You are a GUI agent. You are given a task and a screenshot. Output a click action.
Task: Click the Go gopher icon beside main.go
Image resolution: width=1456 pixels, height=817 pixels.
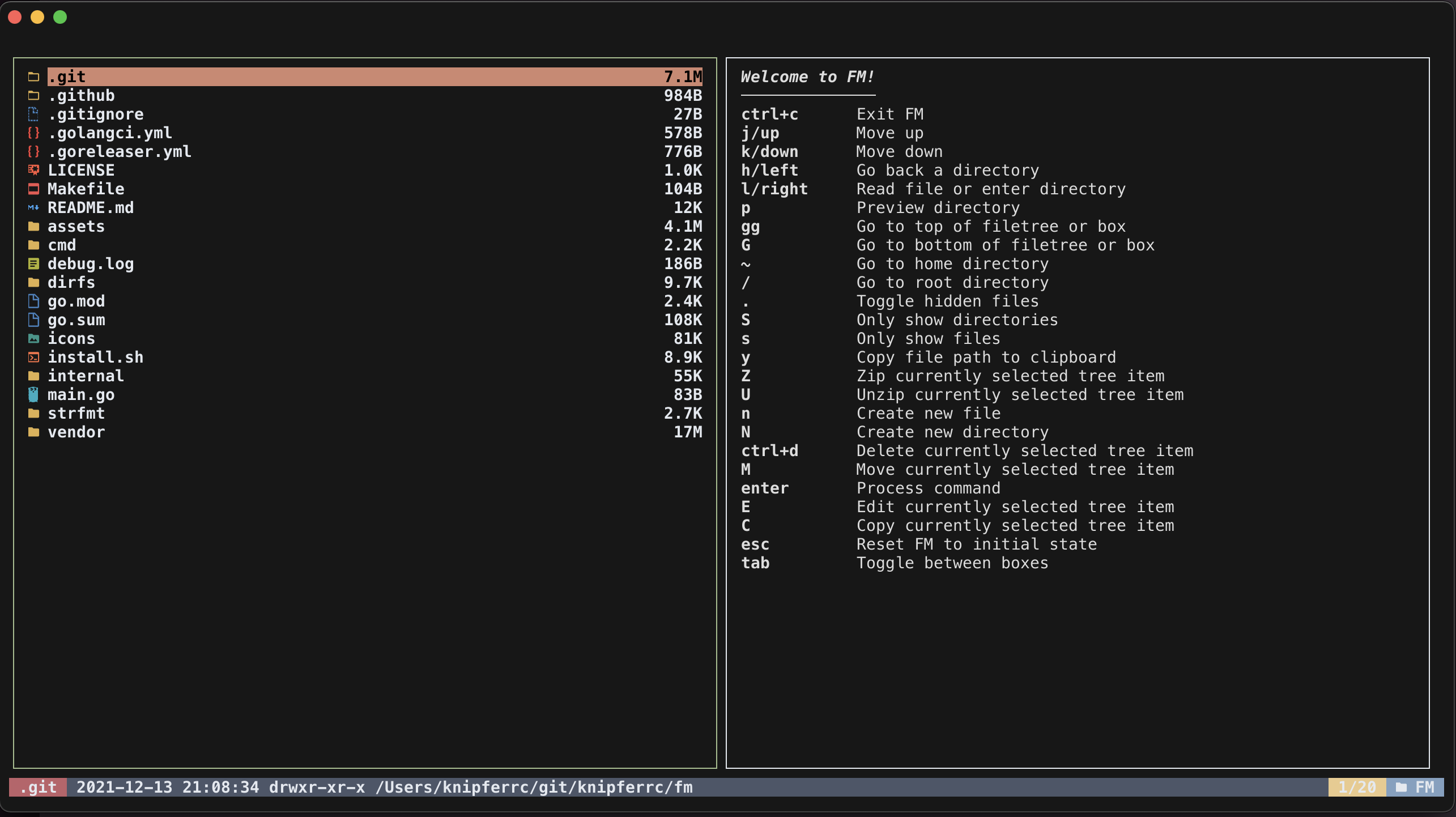point(33,394)
